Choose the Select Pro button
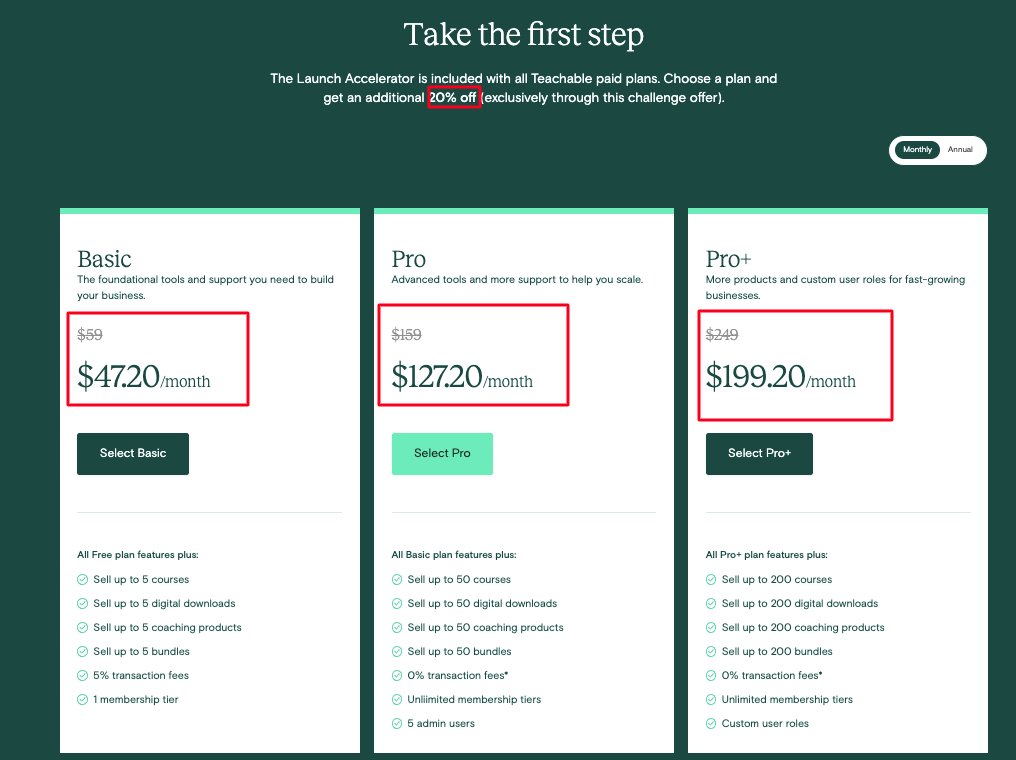Image resolution: width=1016 pixels, height=760 pixels. click(x=442, y=454)
